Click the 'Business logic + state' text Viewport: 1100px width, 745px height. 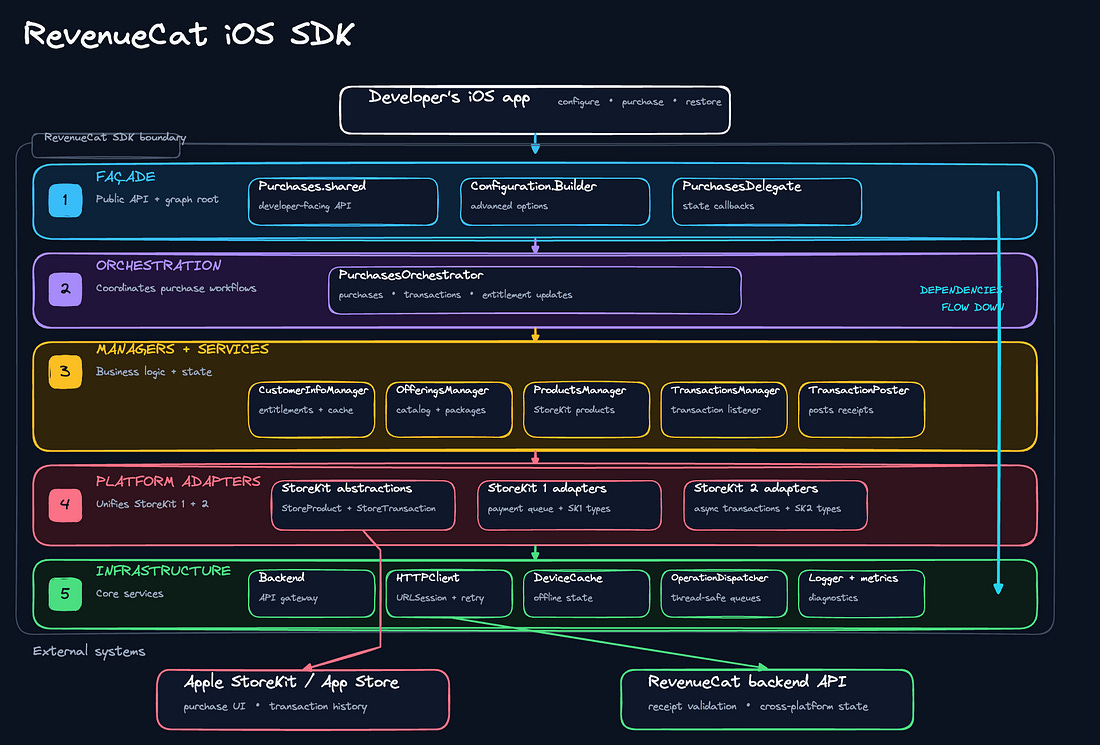pyautogui.click(x=154, y=372)
